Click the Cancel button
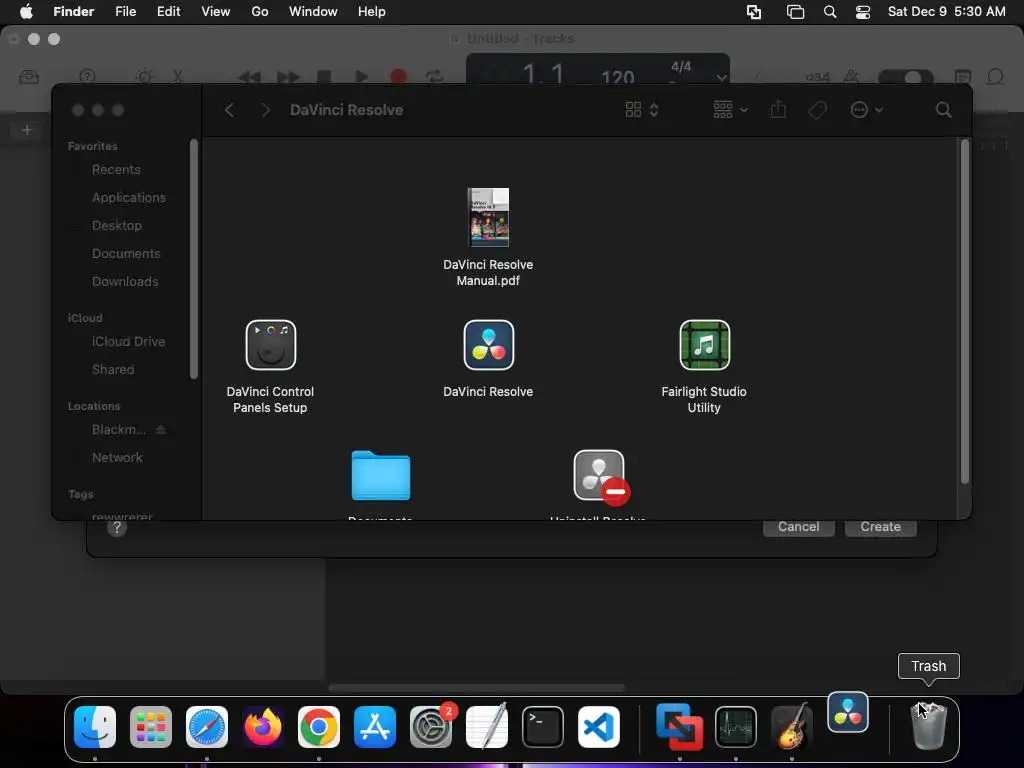Screen dimensions: 1024x768 click(799, 527)
